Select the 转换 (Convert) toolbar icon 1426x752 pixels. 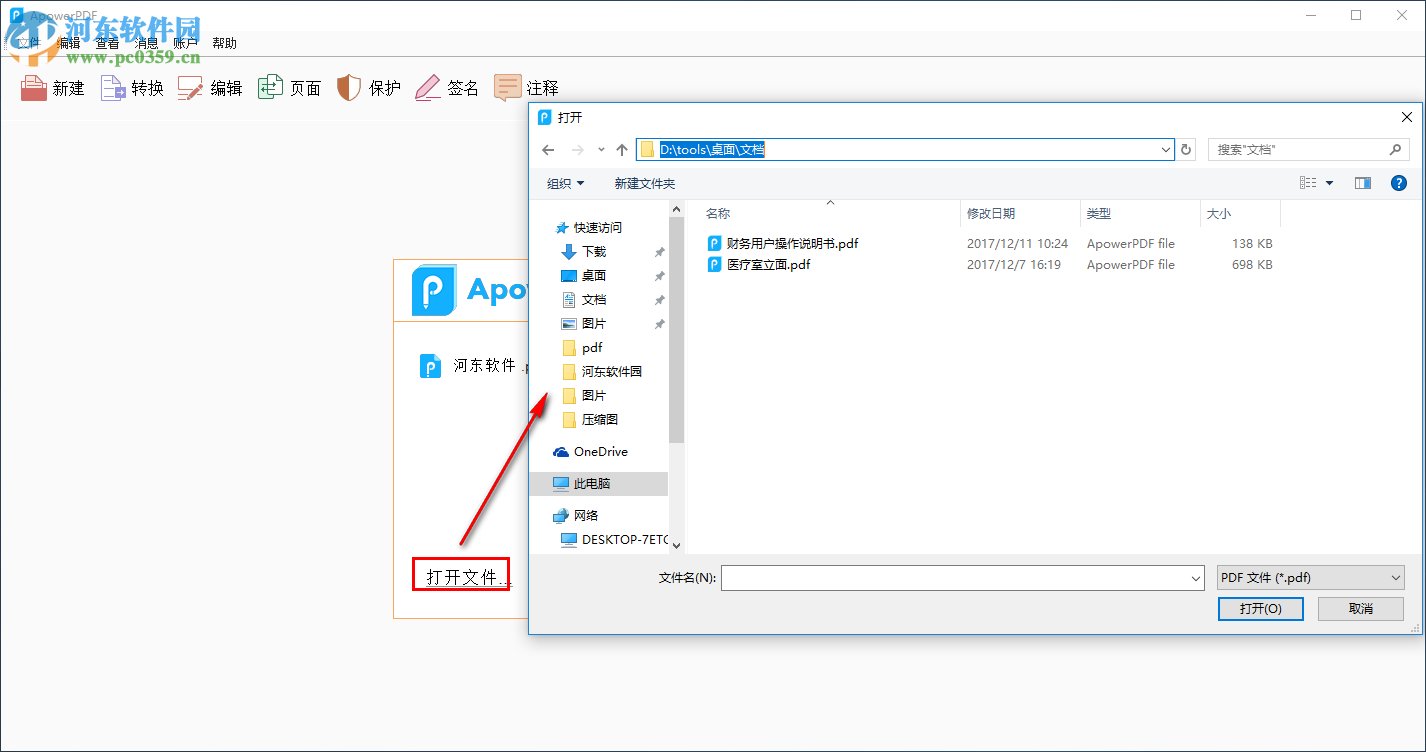[x=131, y=88]
